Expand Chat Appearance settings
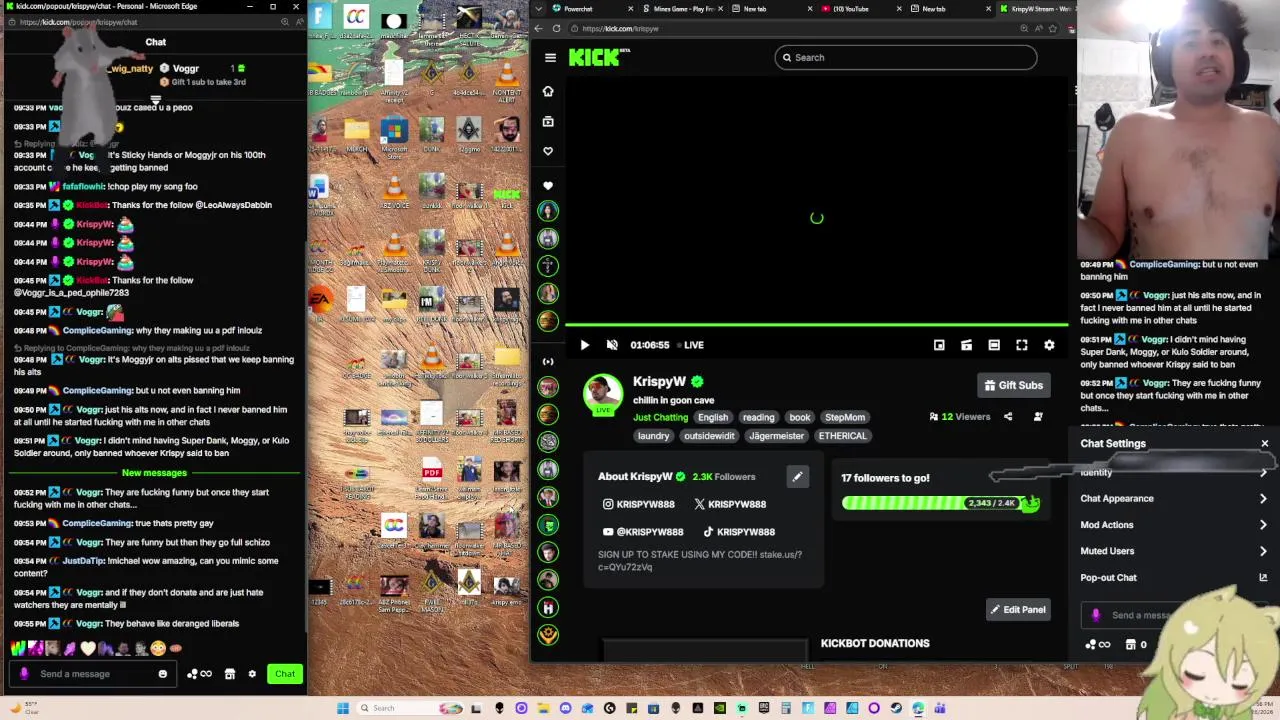Screen dimensions: 1280x720 tap(1173, 498)
